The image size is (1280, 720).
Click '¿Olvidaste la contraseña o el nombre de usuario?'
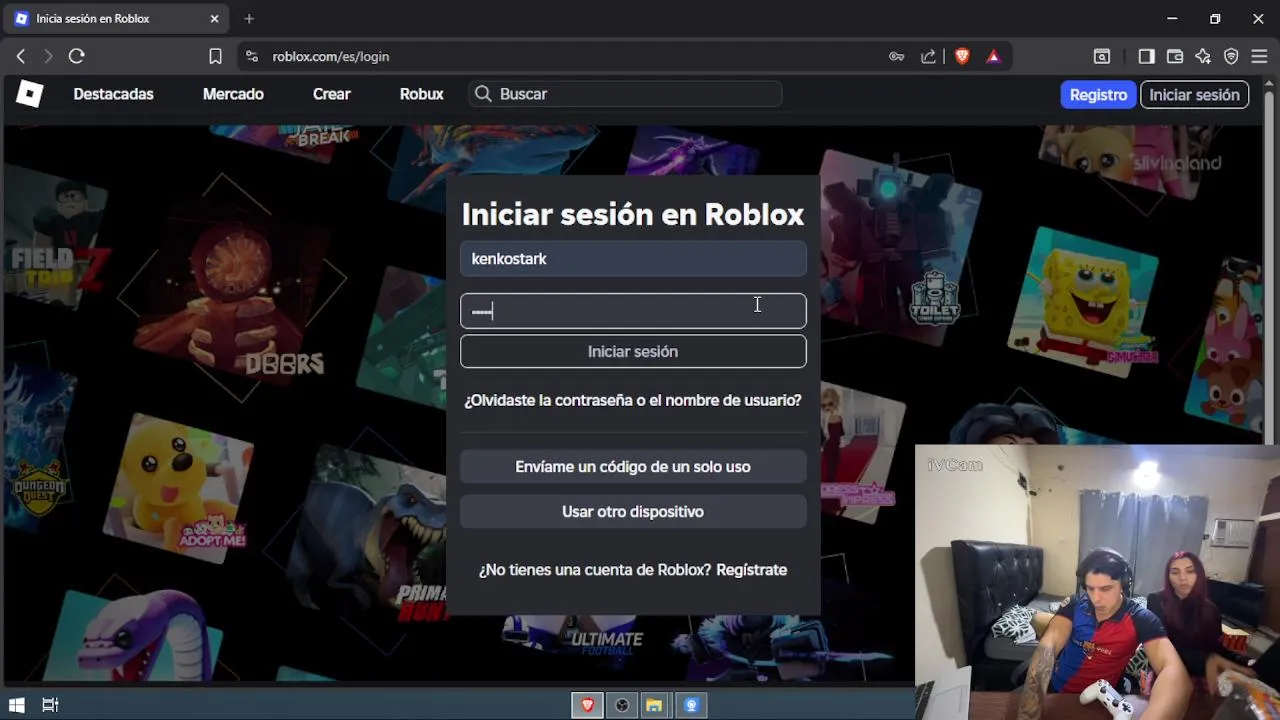pyautogui.click(x=633, y=400)
